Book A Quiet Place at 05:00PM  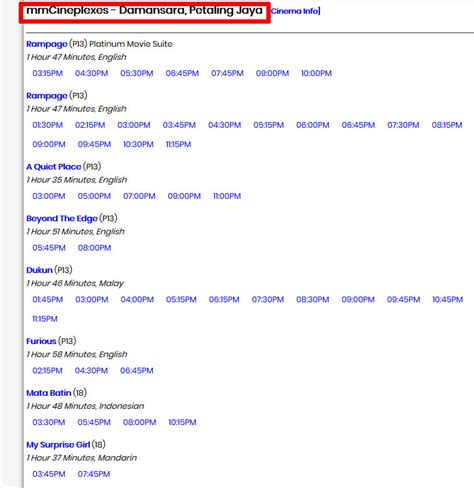point(94,196)
